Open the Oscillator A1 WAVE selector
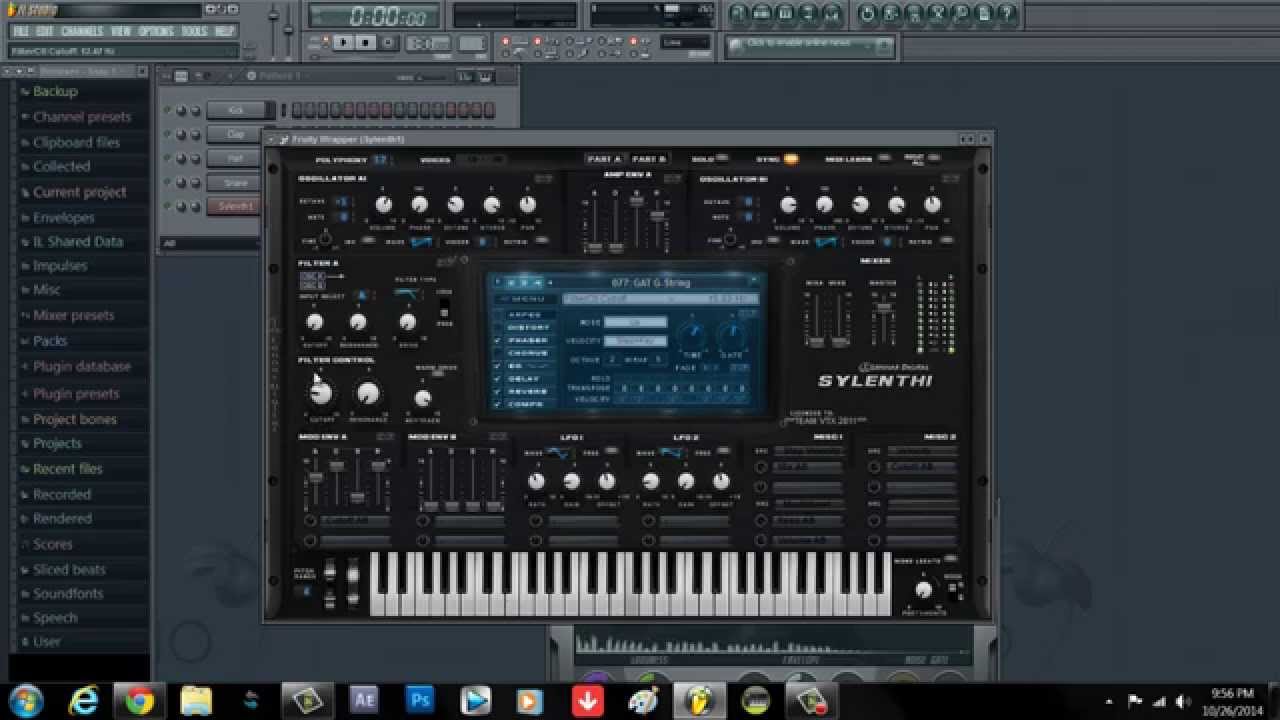Viewport: 1280px width, 720px height. click(421, 241)
